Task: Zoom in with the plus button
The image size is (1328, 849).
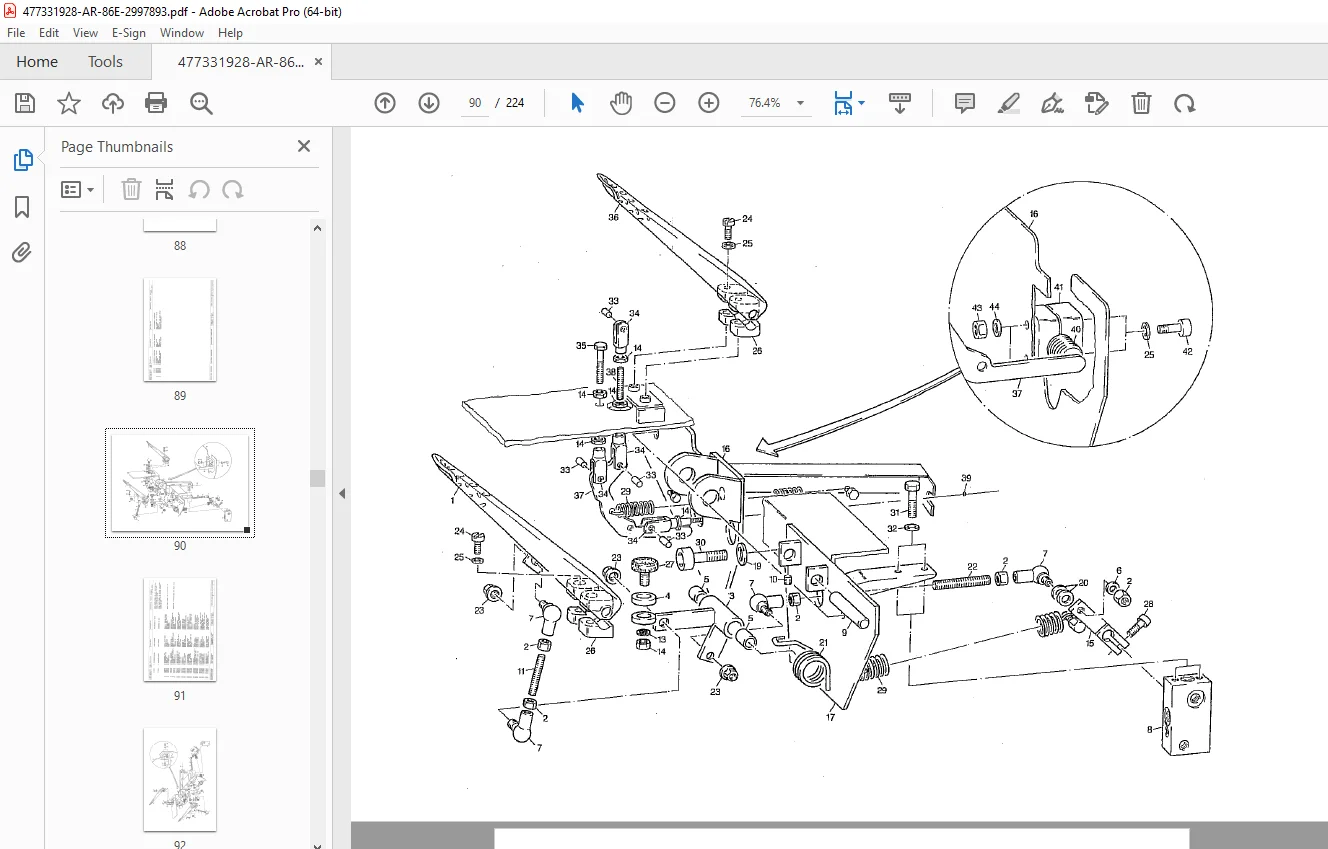Action: point(709,103)
